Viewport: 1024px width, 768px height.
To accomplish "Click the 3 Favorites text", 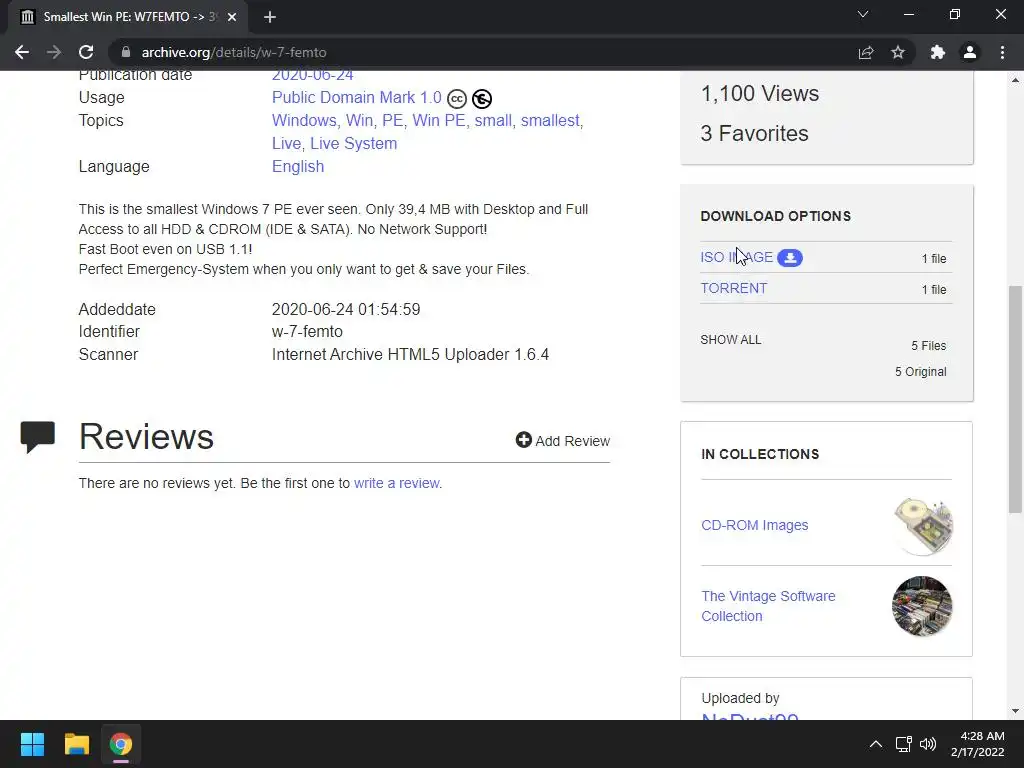I will 754,133.
